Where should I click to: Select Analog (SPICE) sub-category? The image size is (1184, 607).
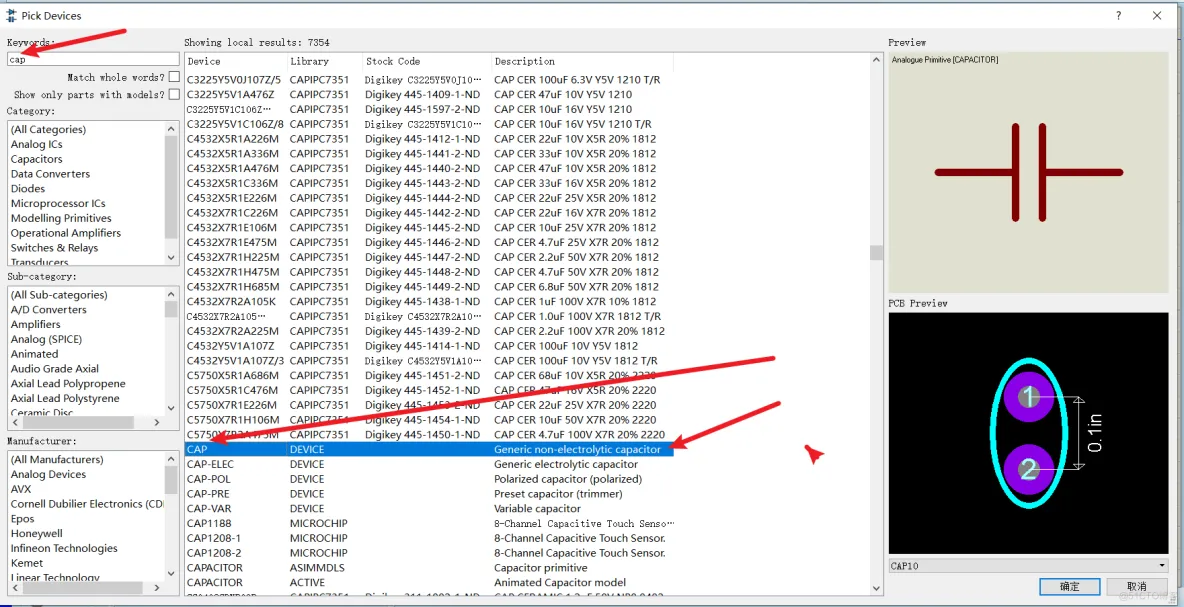point(46,339)
